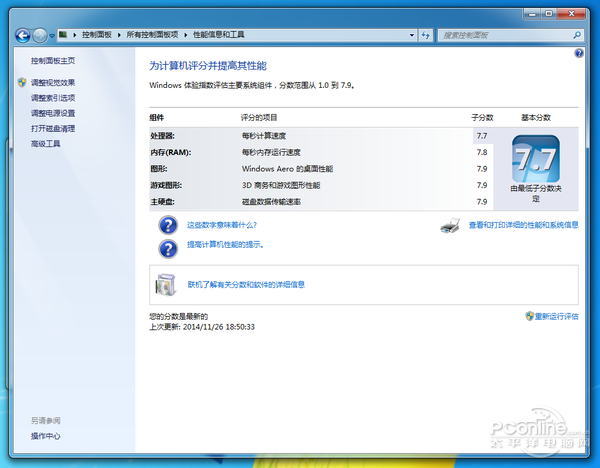Select the 图形 row label

click(x=159, y=169)
